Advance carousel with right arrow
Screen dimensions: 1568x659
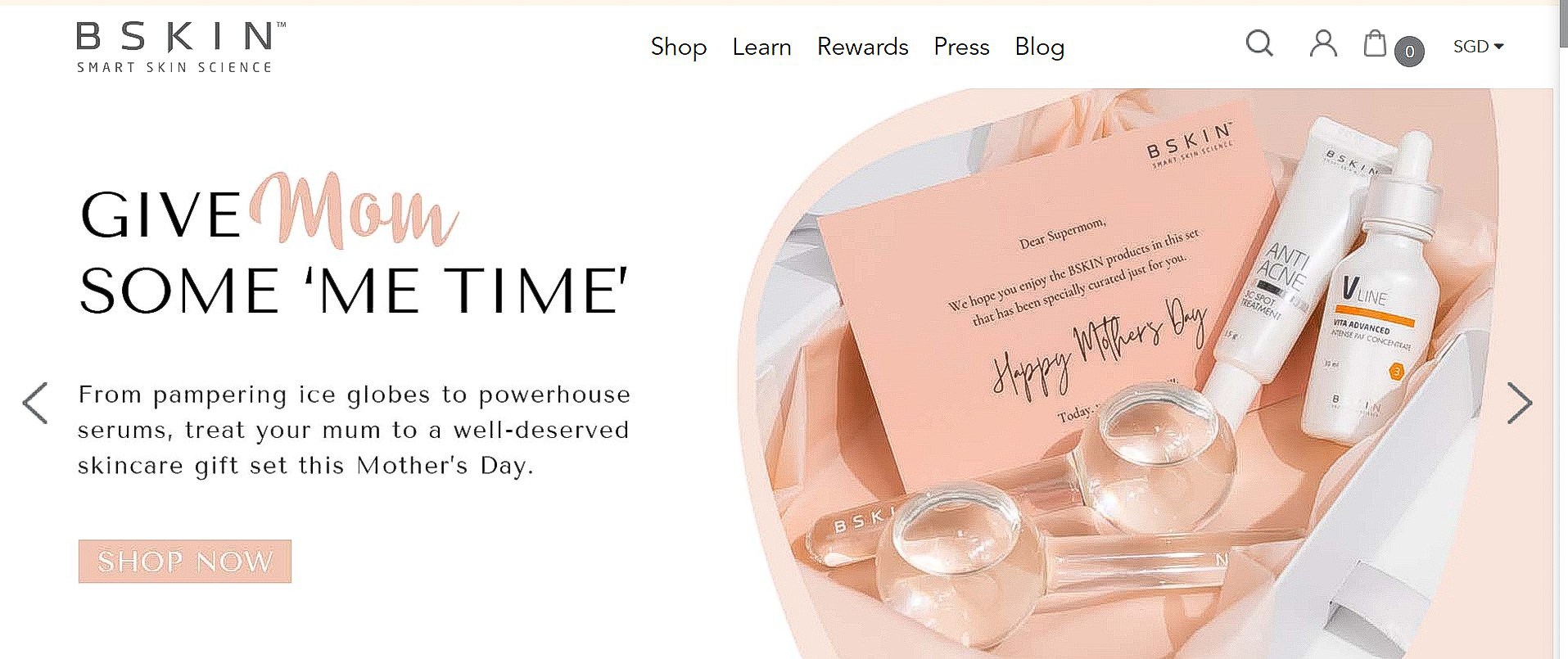(x=1520, y=403)
